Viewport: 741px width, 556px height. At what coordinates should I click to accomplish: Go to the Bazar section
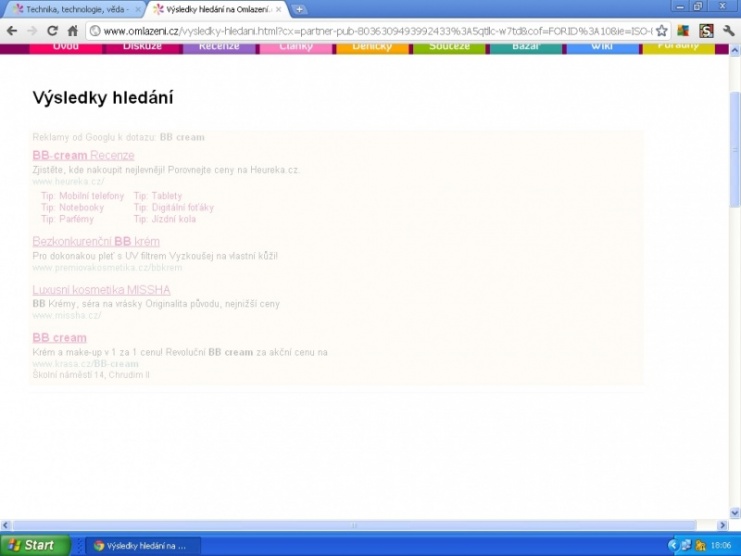525,47
